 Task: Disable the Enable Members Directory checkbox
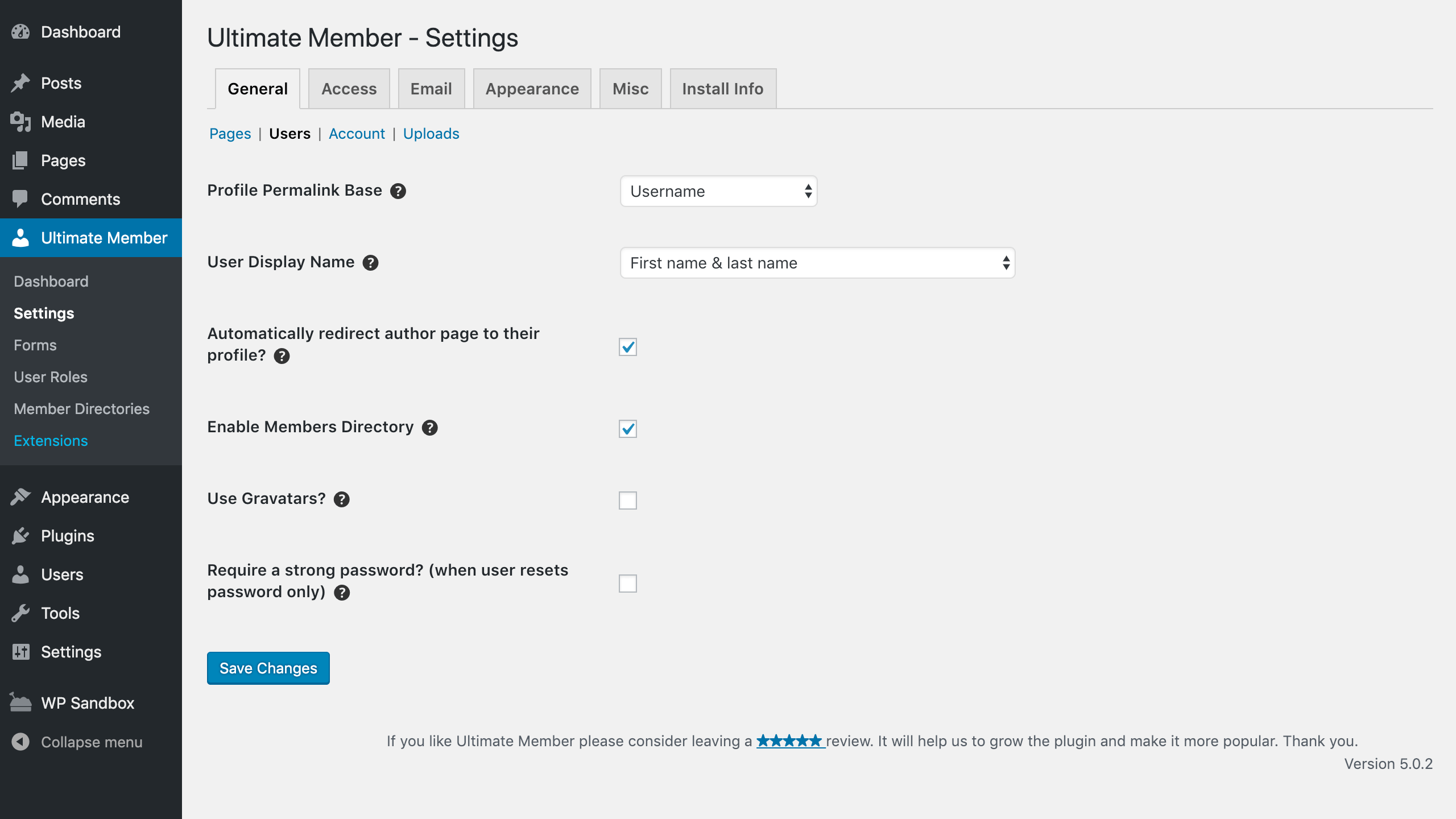pyautogui.click(x=627, y=429)
